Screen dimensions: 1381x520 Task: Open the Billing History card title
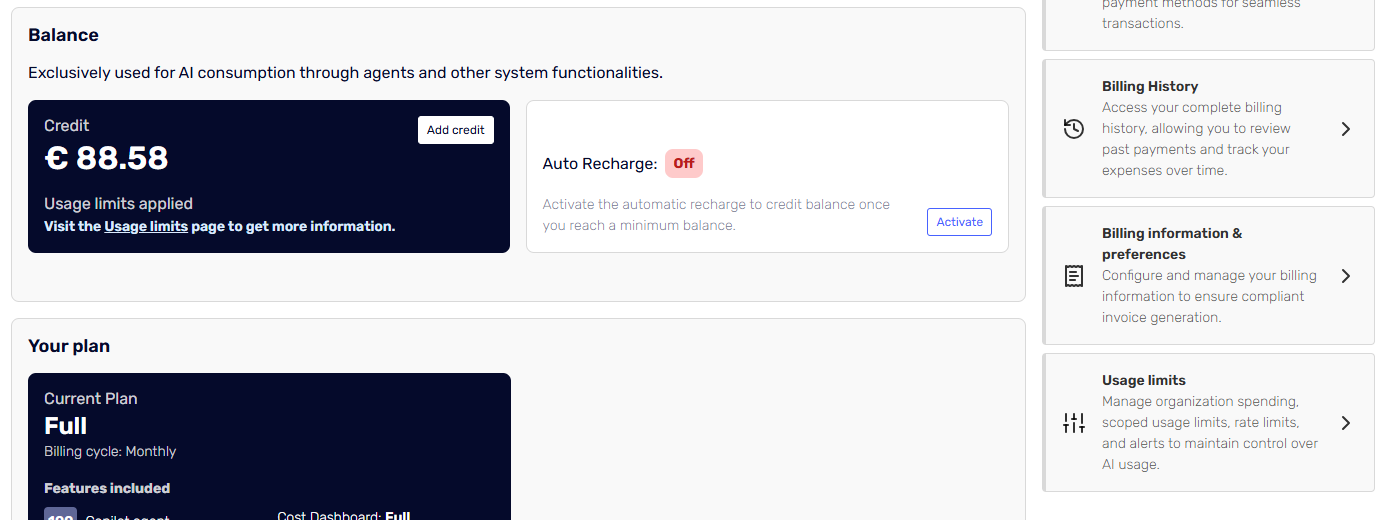(1150, 86)
